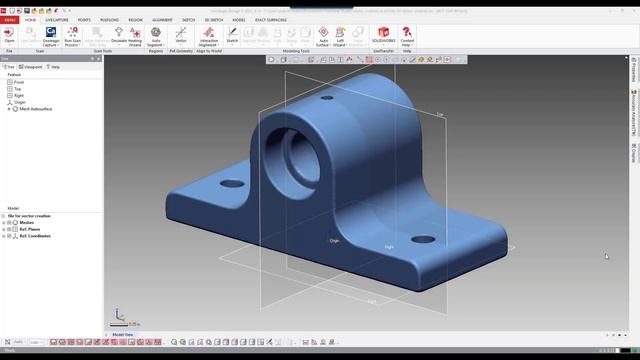
Task: Open the red MENU tab
Action: (9, 20)
